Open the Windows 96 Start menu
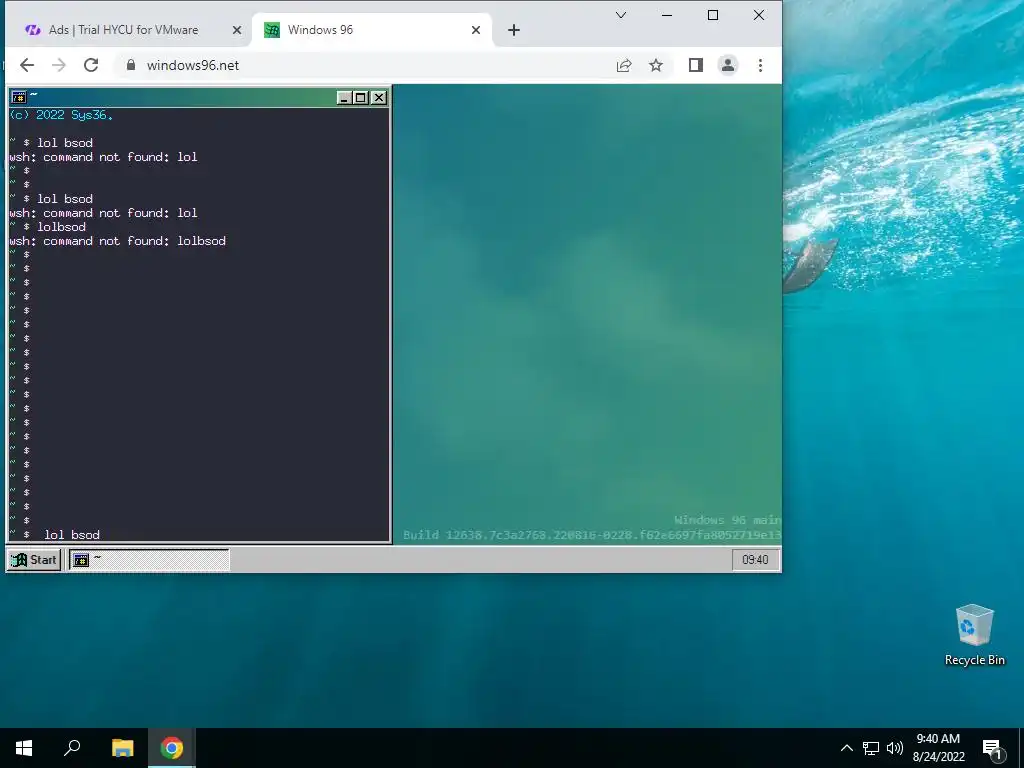The height and width of the screenshot is (768, 1024). [x=34, y=560]
